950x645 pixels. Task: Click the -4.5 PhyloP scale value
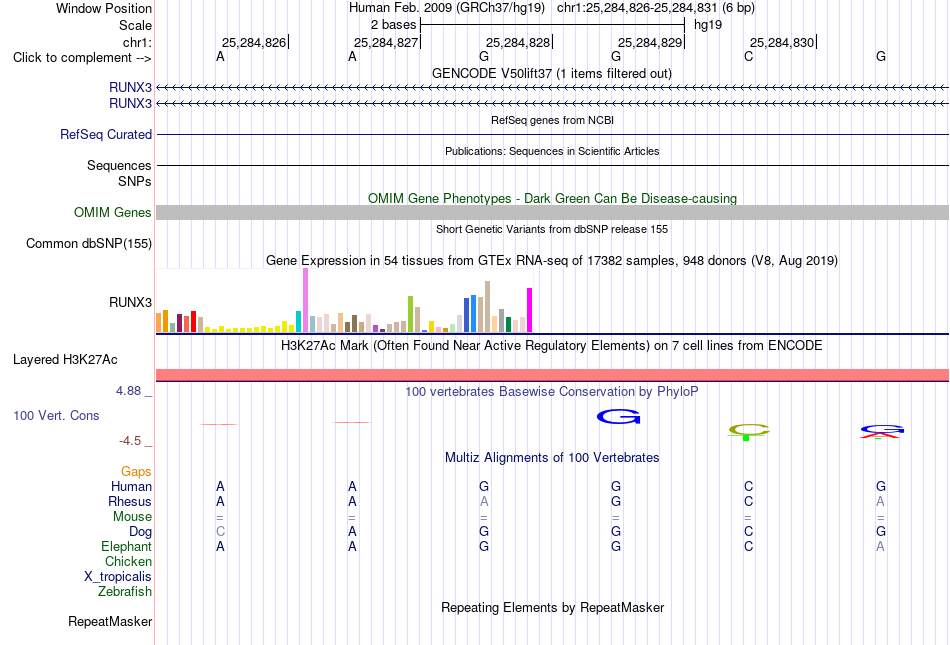click(130, 441)
